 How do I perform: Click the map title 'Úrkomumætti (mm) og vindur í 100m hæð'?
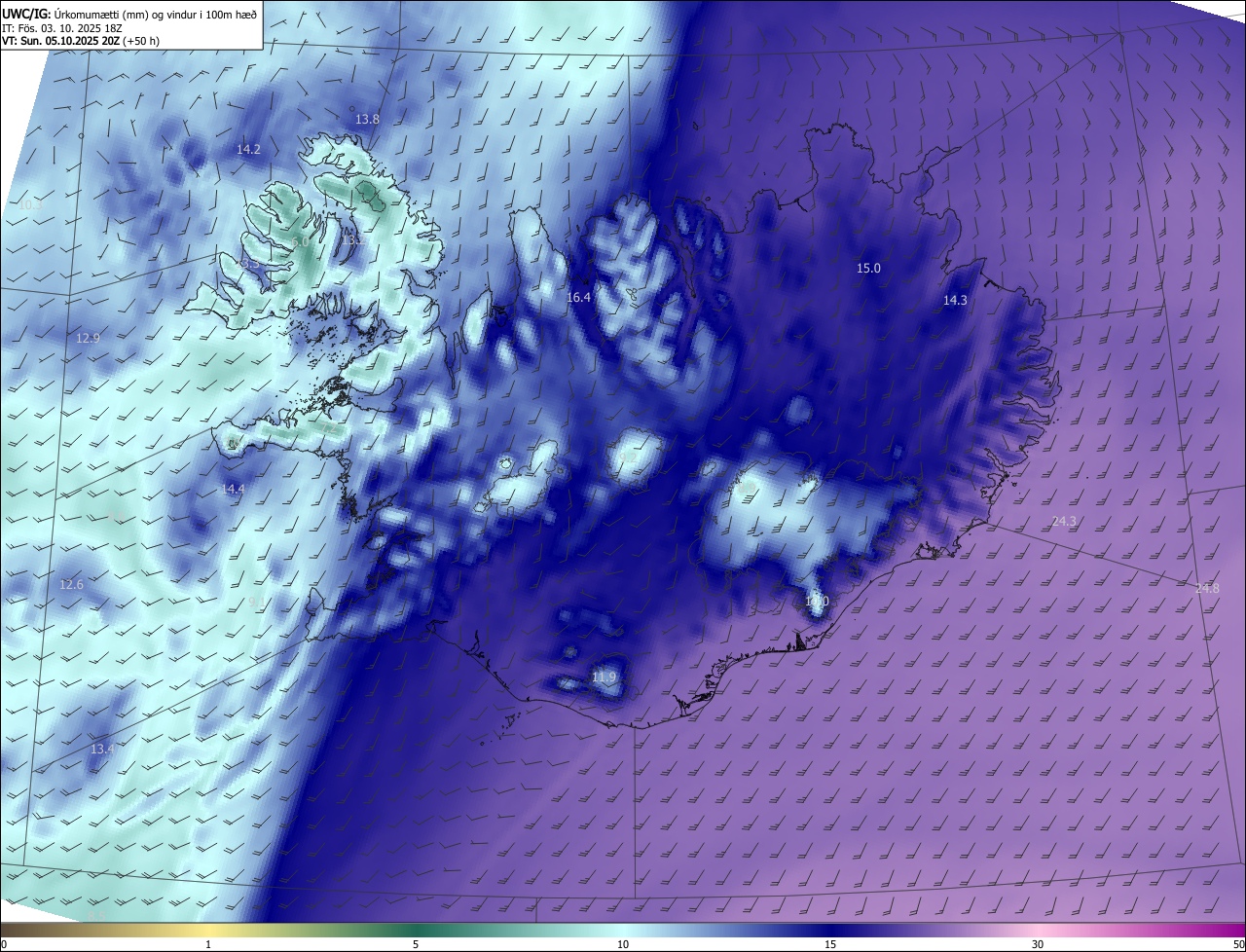pyautogui.click(x=156, y=14)
